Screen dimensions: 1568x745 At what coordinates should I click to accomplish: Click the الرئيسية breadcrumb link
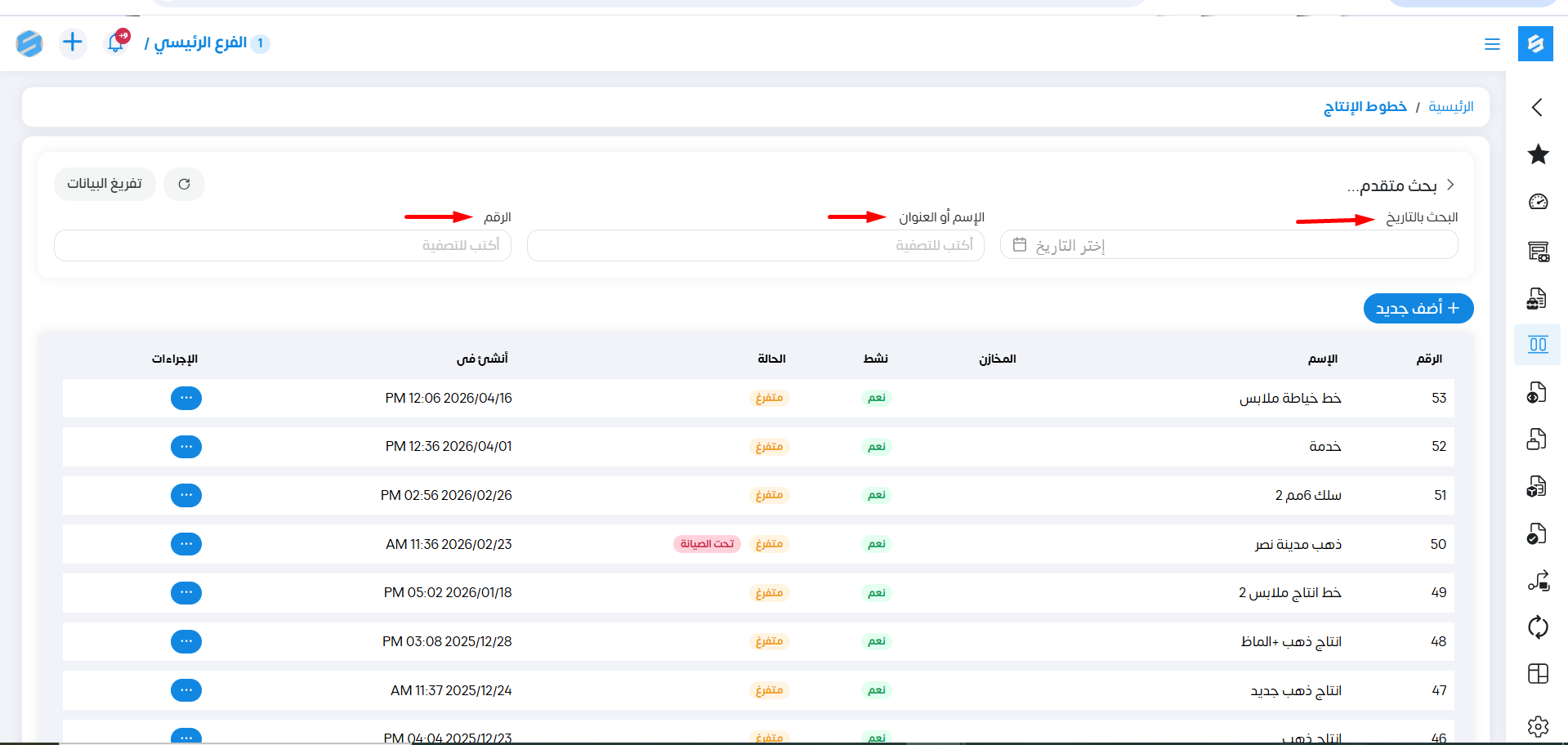pos(1450,107)
